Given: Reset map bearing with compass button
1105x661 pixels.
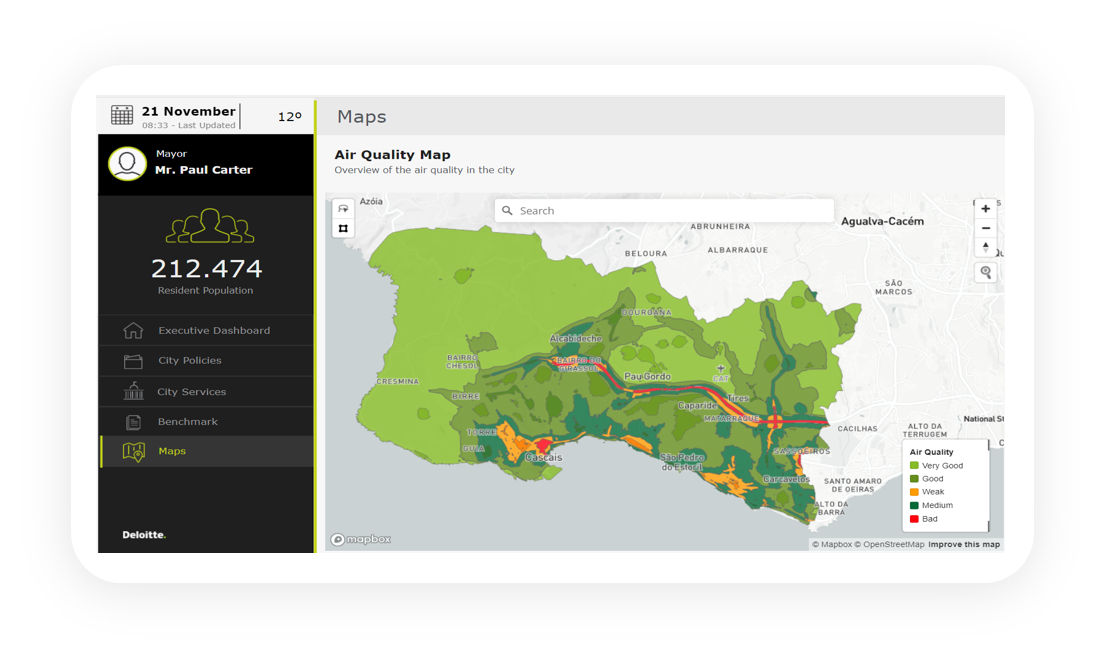Looking at the screenshot, I should point(986,247).
